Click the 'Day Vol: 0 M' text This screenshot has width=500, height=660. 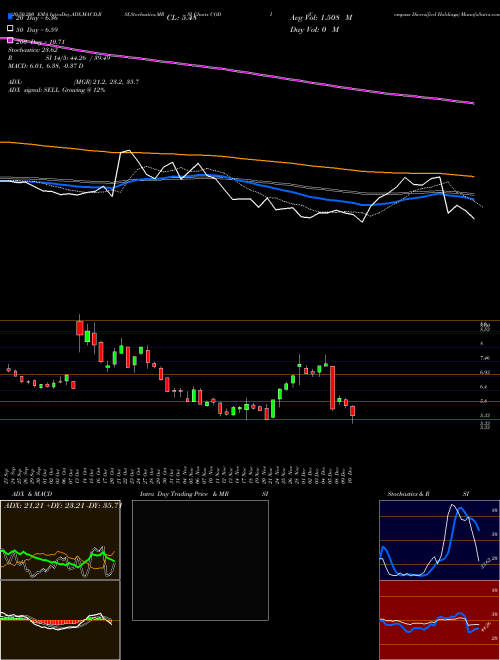click(x=314, y=29)
